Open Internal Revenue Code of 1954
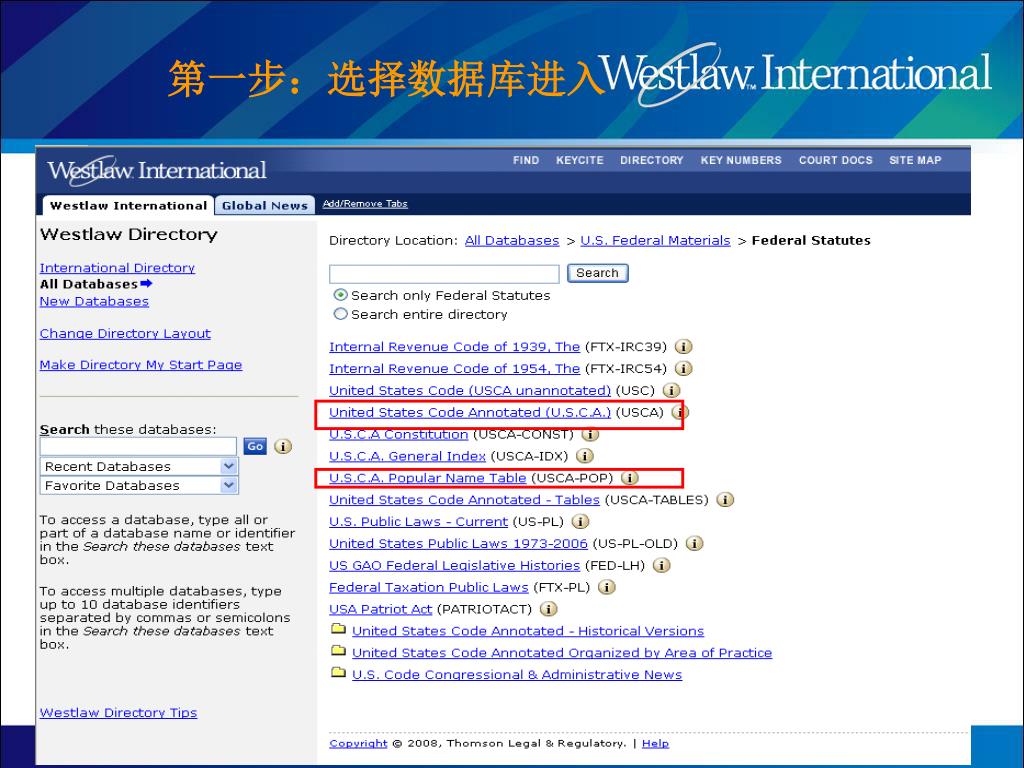Screen dimensions: 1024x768 (455, 369)
